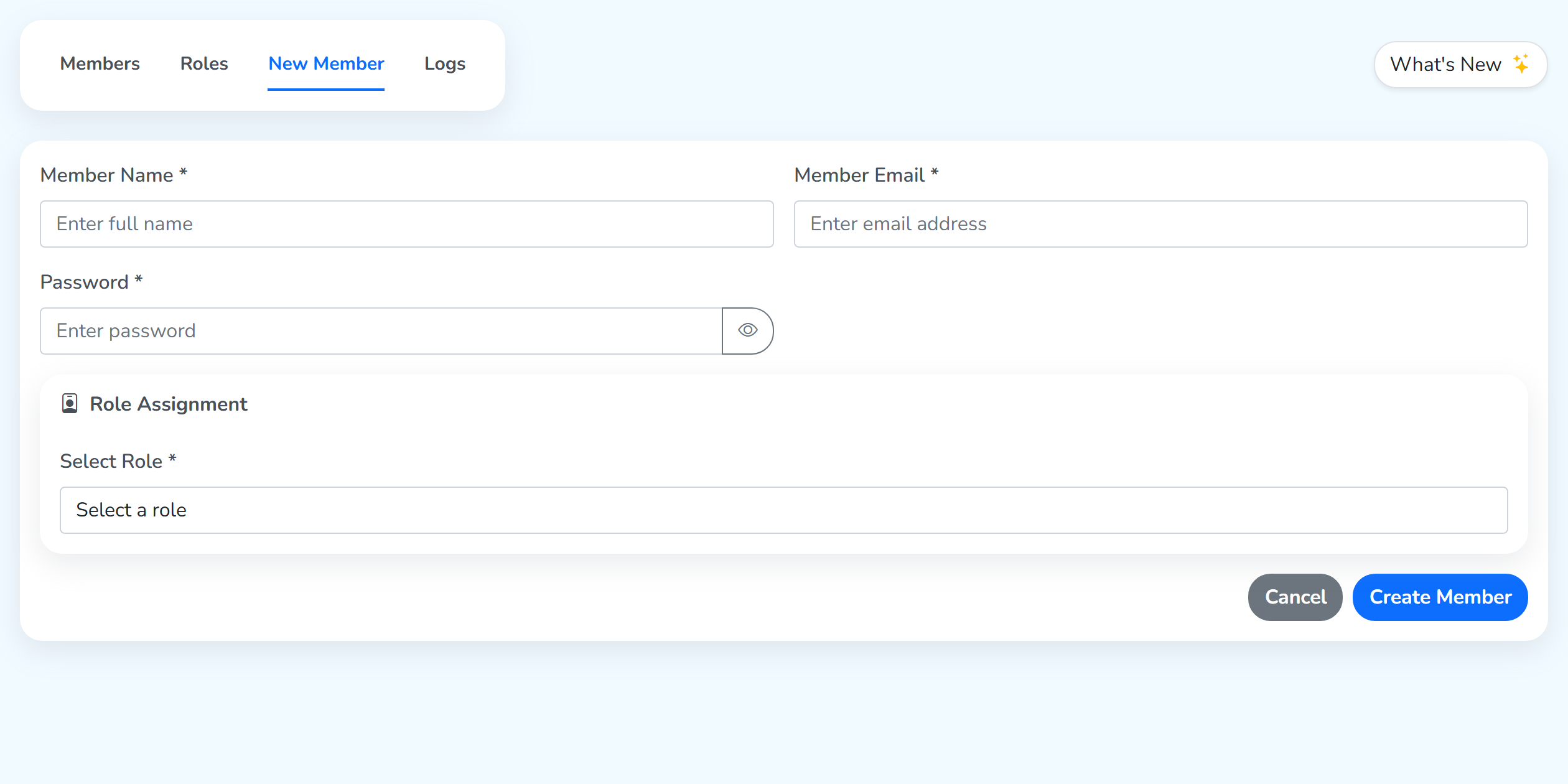Image resolution: width=1568 pixels, height=784 pixels.
Task: Focus the Enter email address field
Action: point(1160,224)
